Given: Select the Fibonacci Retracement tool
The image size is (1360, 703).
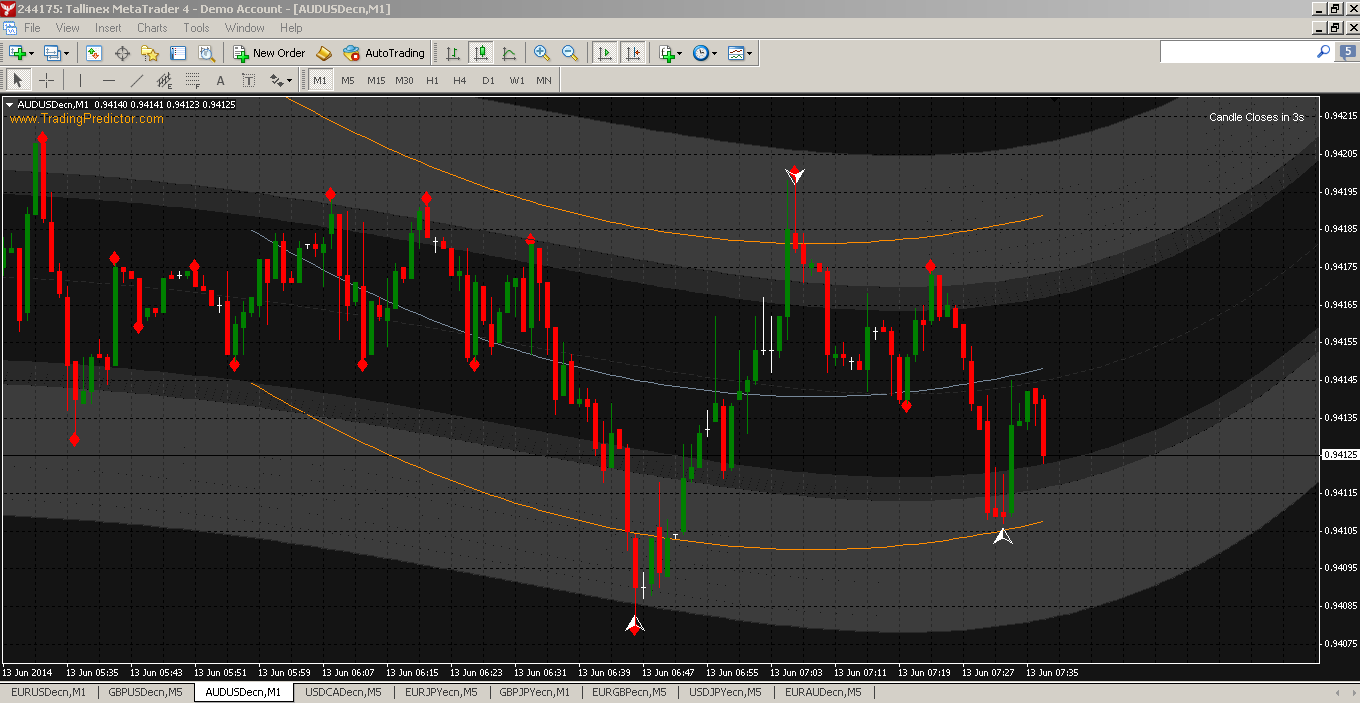Looking at the screenshot, I should [x=192, y=80].
